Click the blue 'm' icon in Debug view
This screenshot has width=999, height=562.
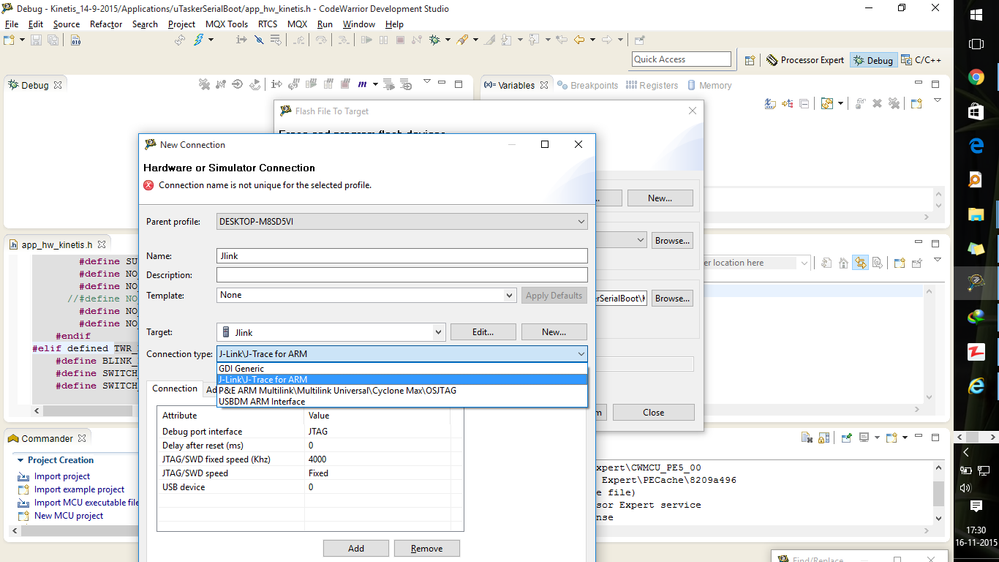(362, 84)
